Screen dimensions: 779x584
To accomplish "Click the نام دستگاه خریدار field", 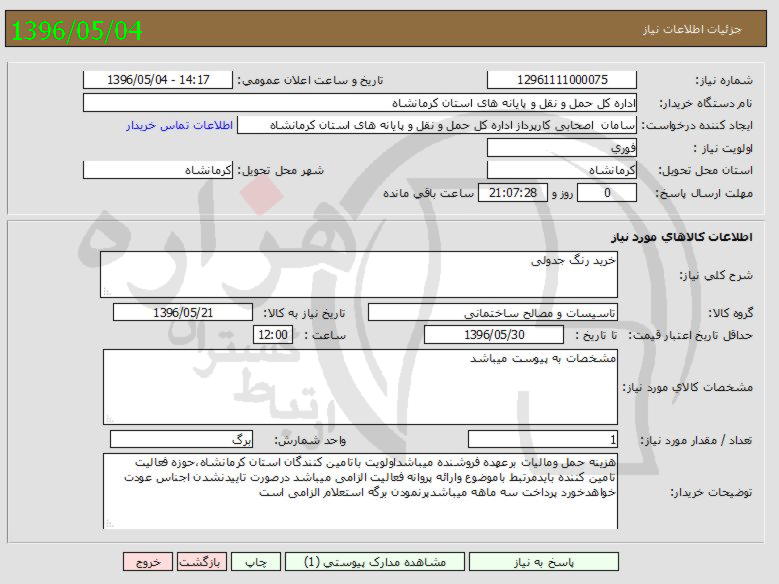I will [360, 103].
